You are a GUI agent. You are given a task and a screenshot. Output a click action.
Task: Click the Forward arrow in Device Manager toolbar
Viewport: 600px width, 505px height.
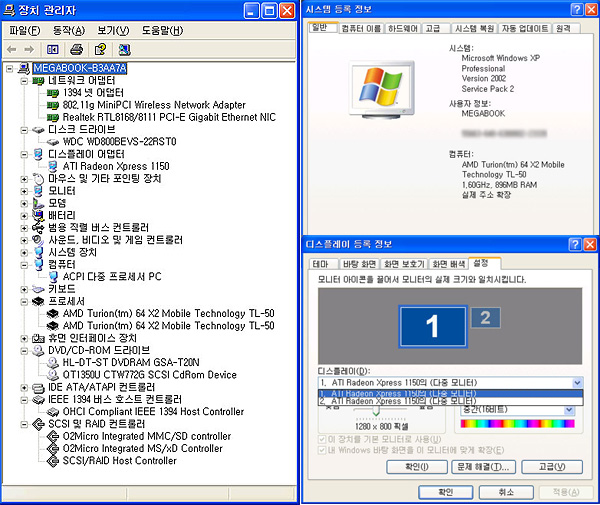[x=29, y=49]
